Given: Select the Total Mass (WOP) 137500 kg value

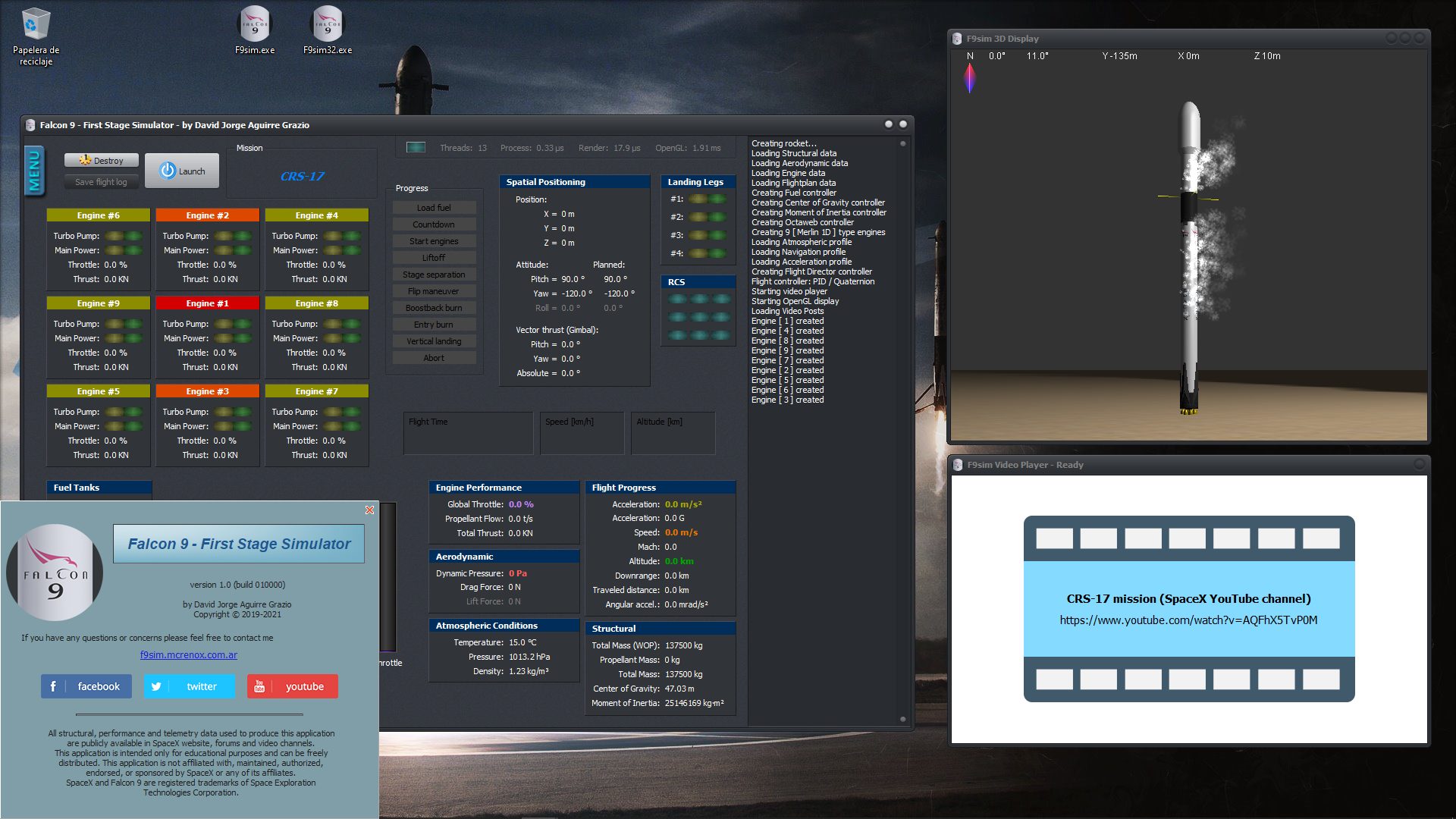Looking at the screenshot, I should point(683,645).
